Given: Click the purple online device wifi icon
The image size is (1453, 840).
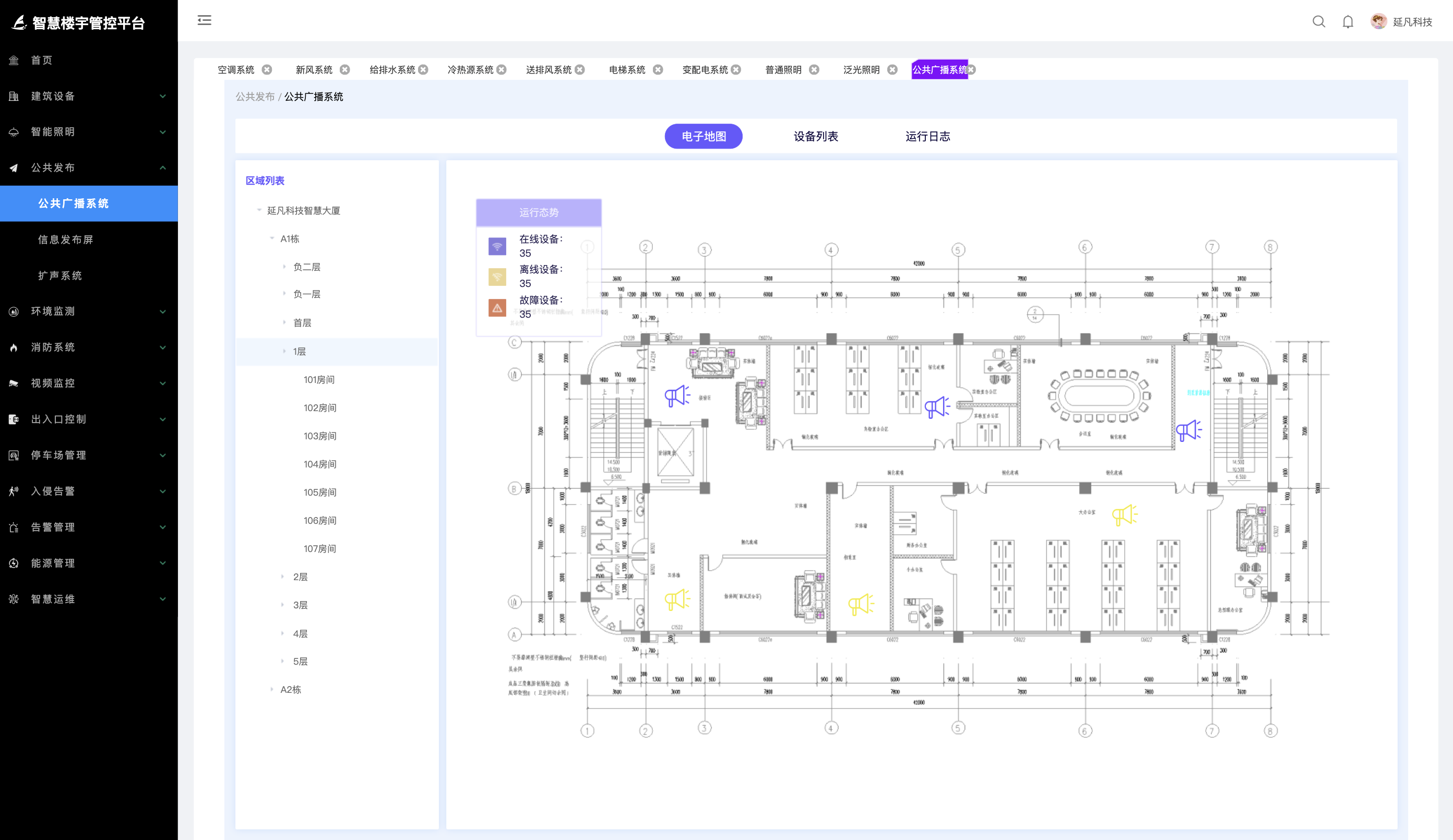Looking at the screenshot, I should pyautogui.click(x=497, y=246).
